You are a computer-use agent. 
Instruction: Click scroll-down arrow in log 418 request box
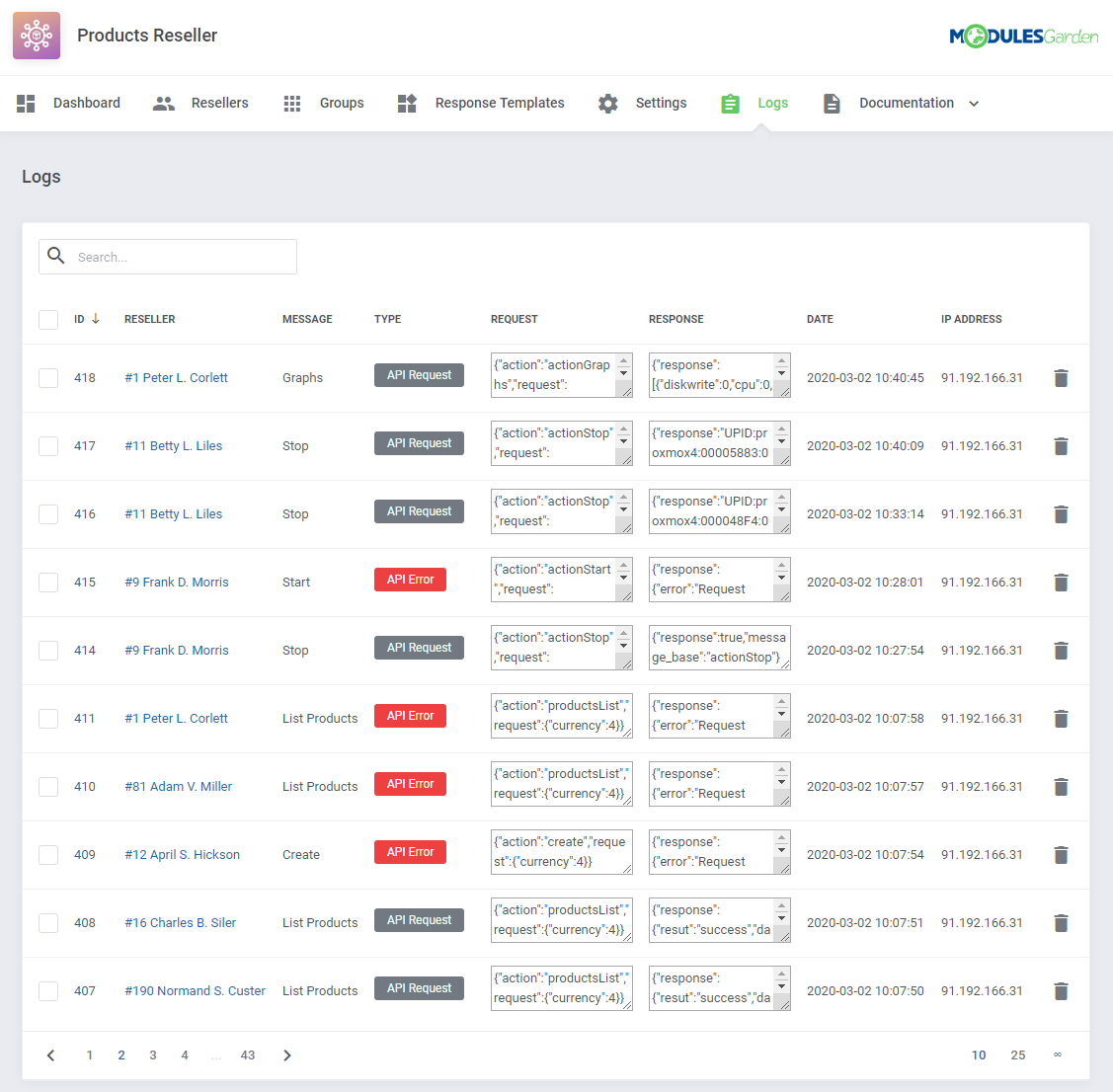[624, 372]
